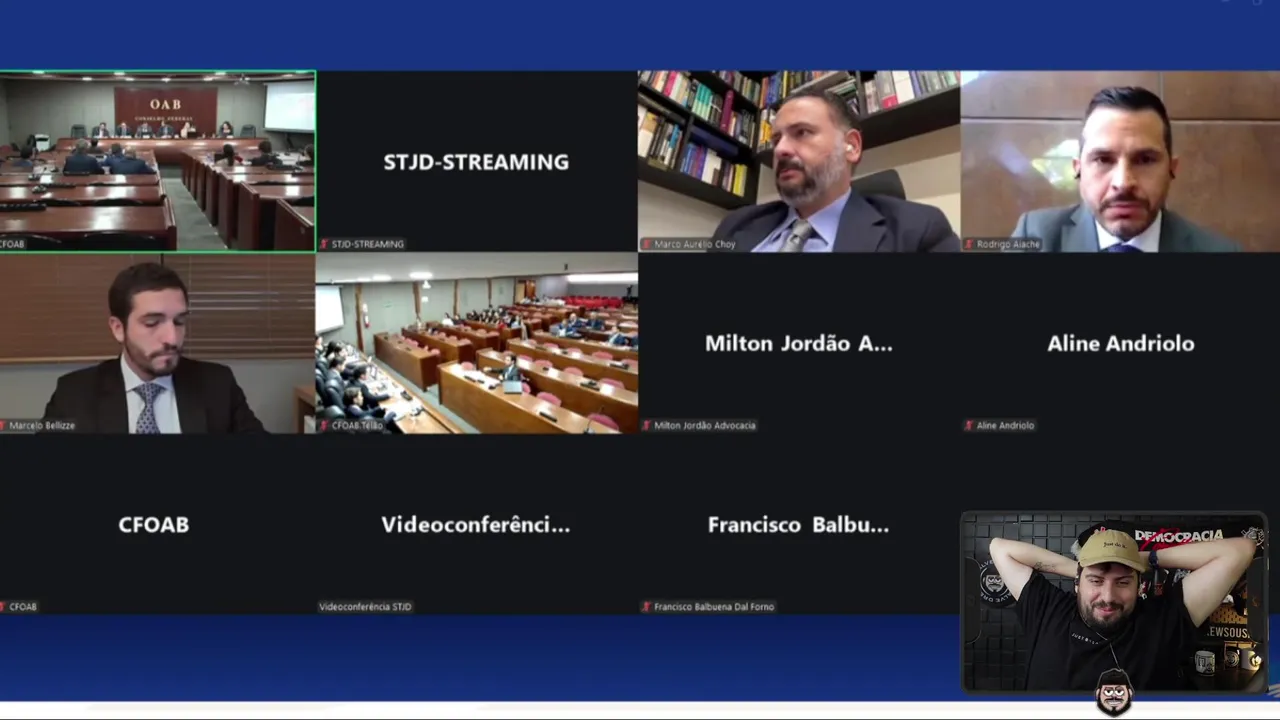The image size is (1280, 720).
Task: Click the 'Francisco Balbuena Dal Forno' name label
Action: [714, 607]
